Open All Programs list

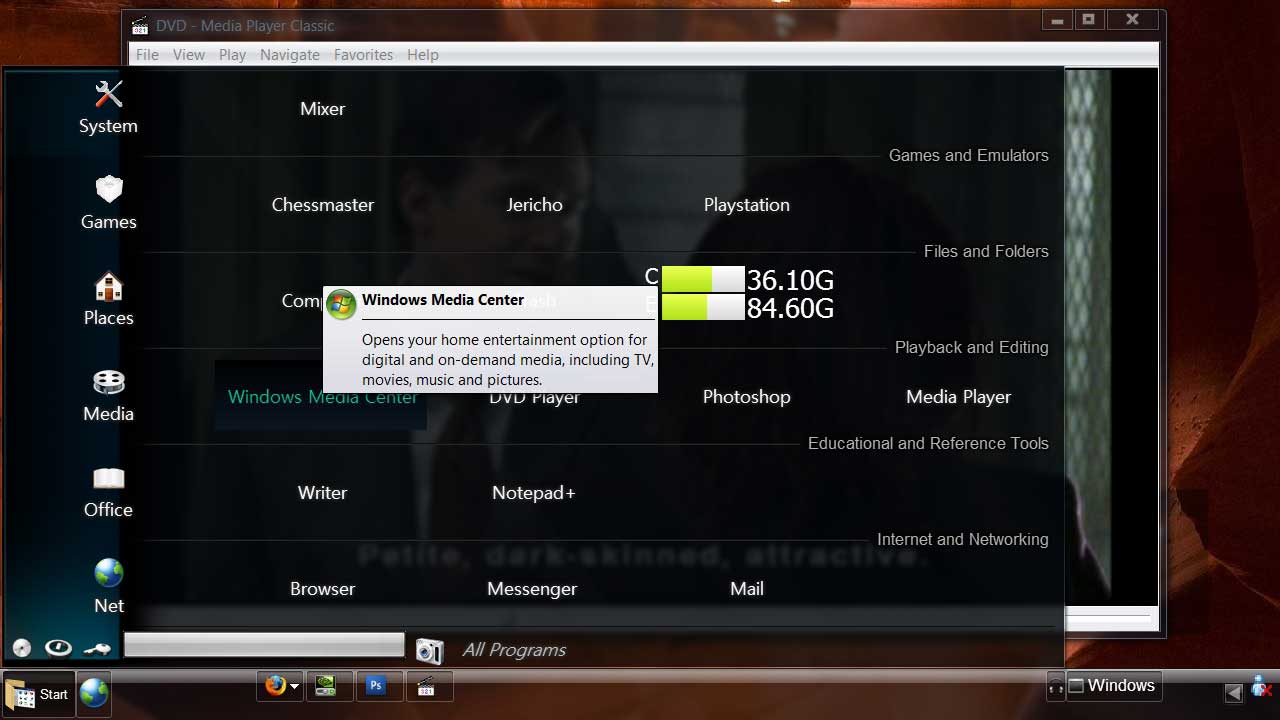coord(514,650)
